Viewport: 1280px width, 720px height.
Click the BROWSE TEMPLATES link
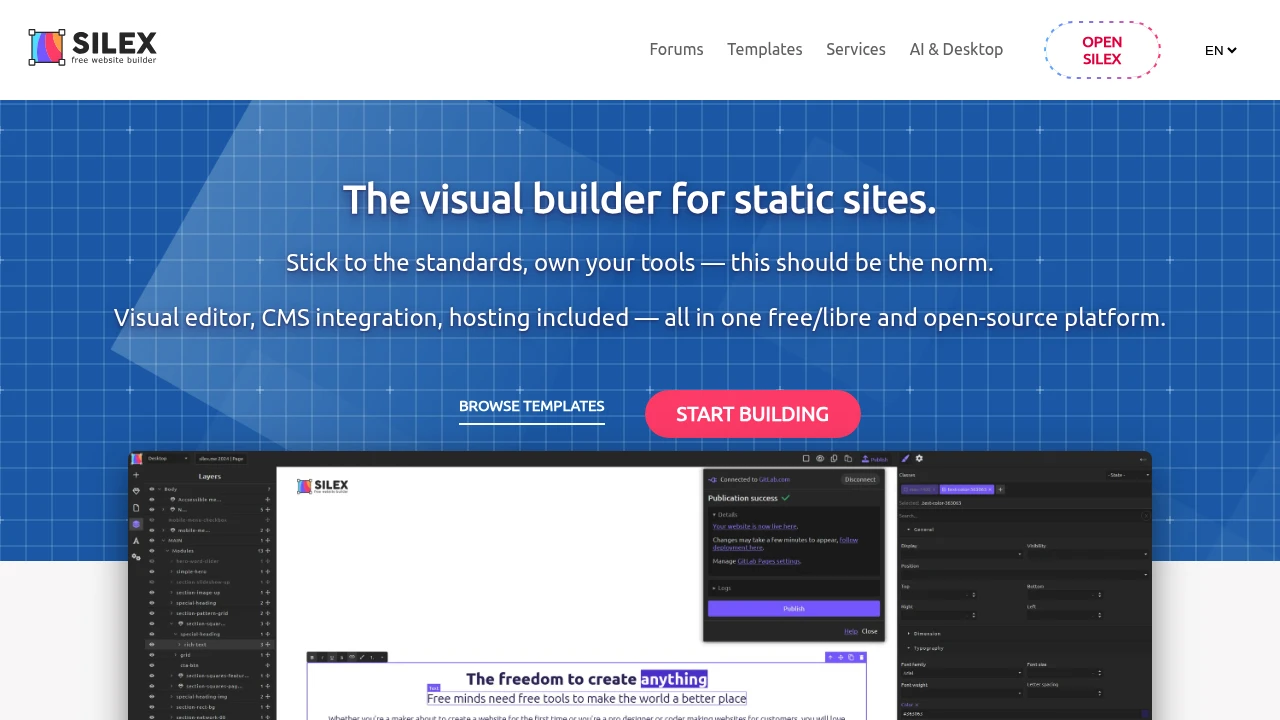532,406
